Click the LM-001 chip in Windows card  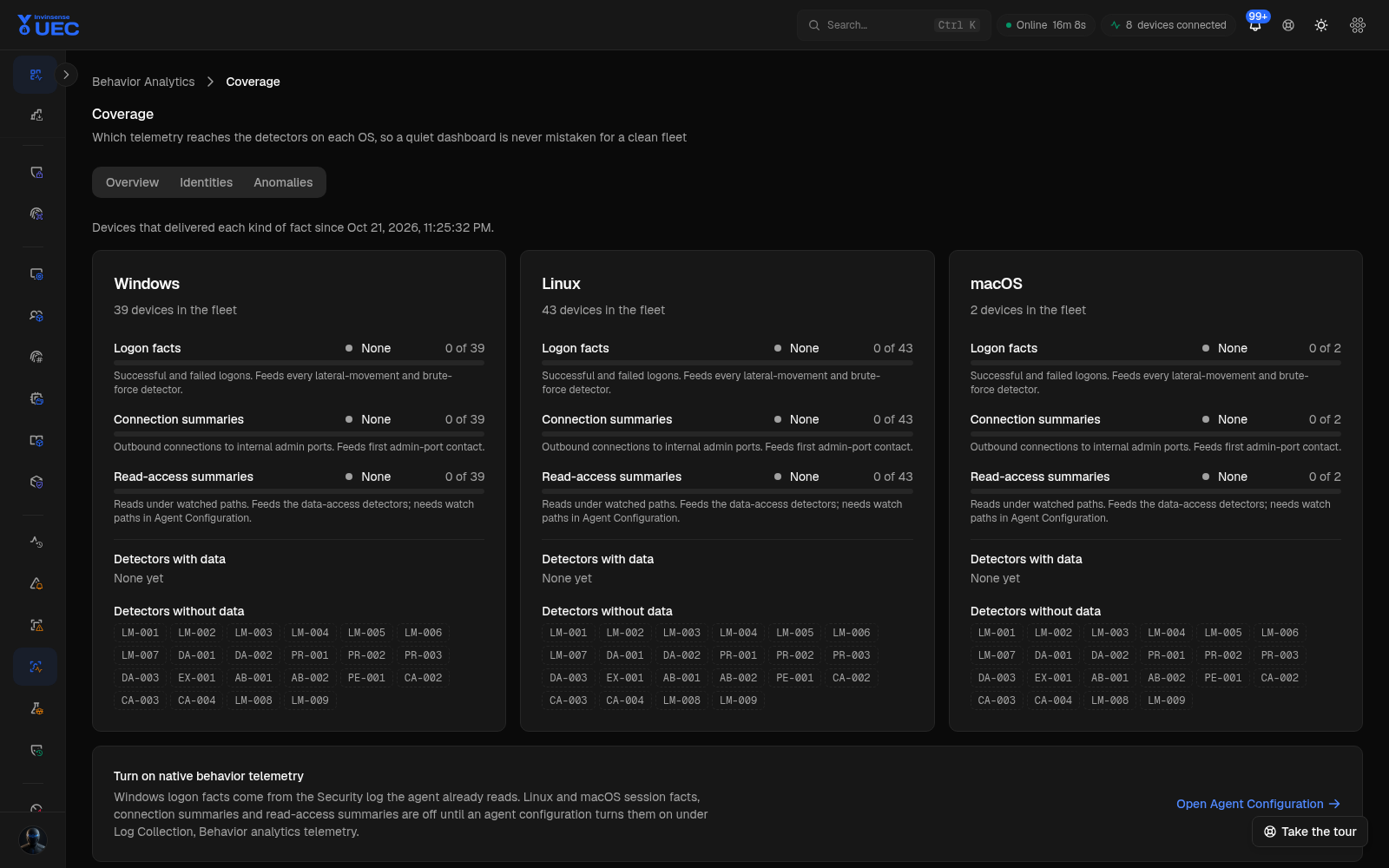140,633
